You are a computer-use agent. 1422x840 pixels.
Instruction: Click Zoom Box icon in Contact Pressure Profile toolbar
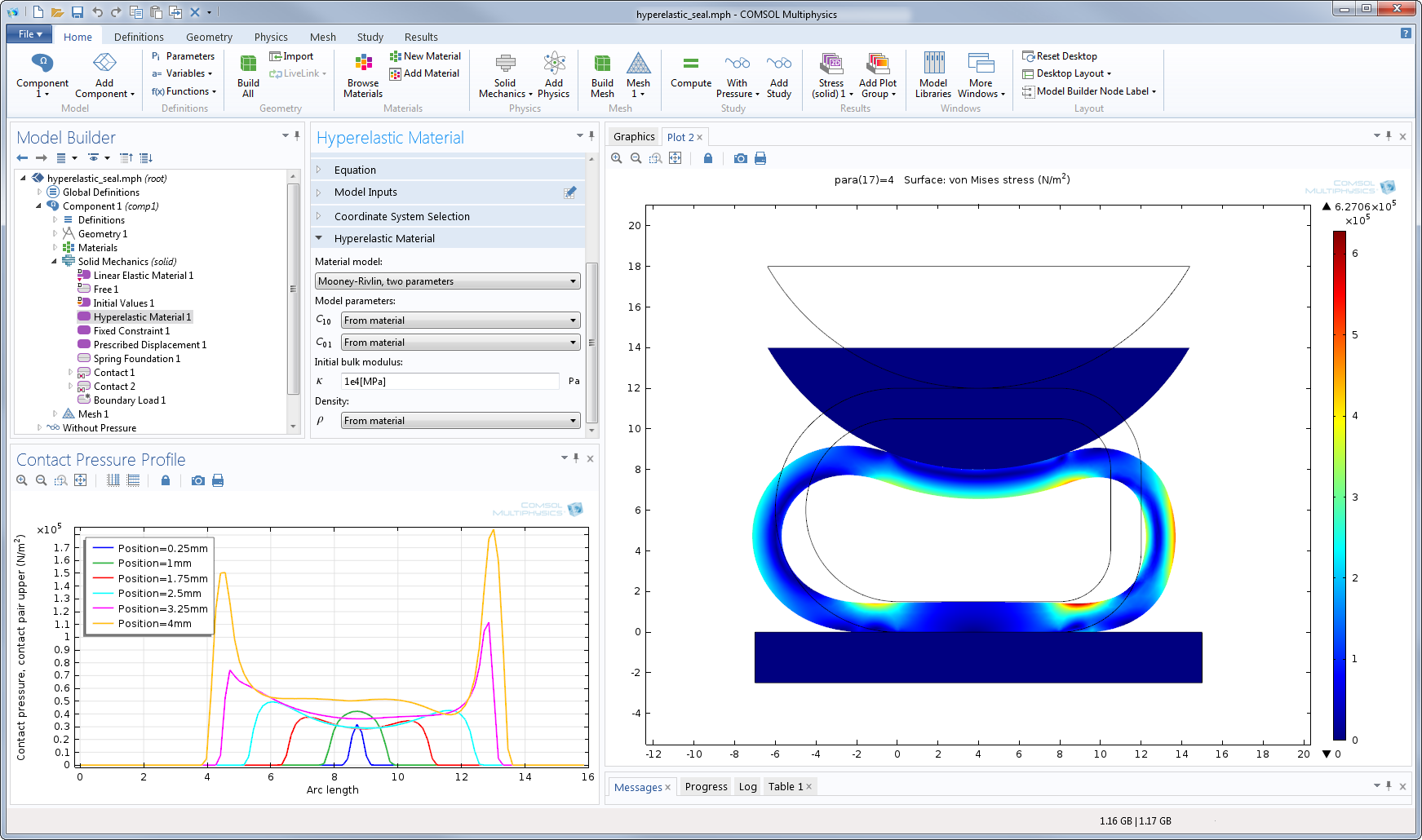61,480
